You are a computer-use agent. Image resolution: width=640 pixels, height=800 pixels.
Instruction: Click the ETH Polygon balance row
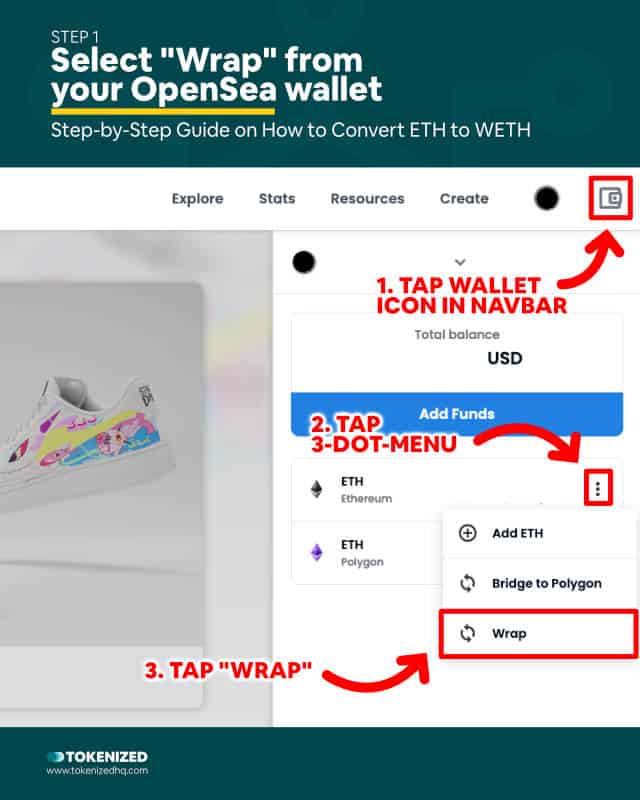pyautogui.click(x=366, y=553)
